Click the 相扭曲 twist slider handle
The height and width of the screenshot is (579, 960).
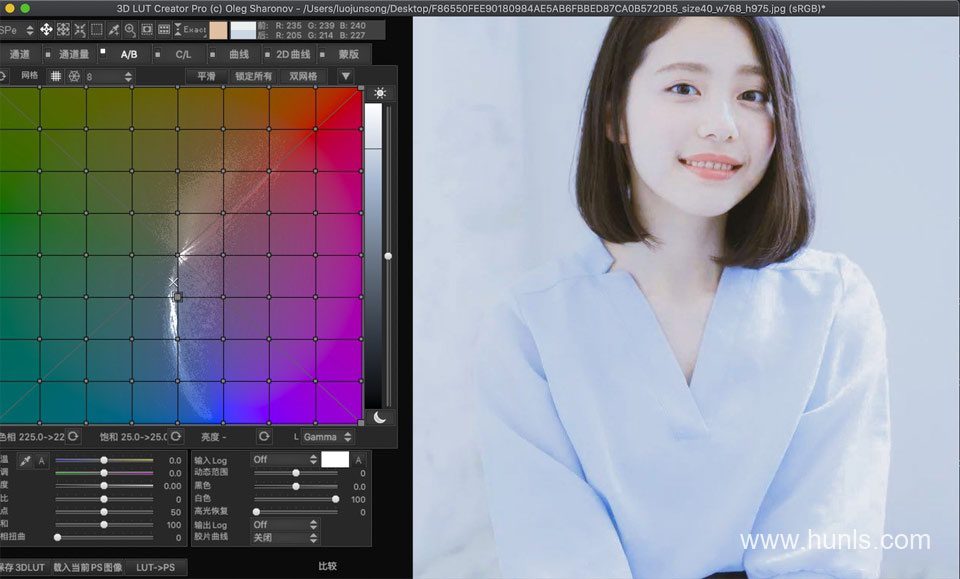point(58,537)
